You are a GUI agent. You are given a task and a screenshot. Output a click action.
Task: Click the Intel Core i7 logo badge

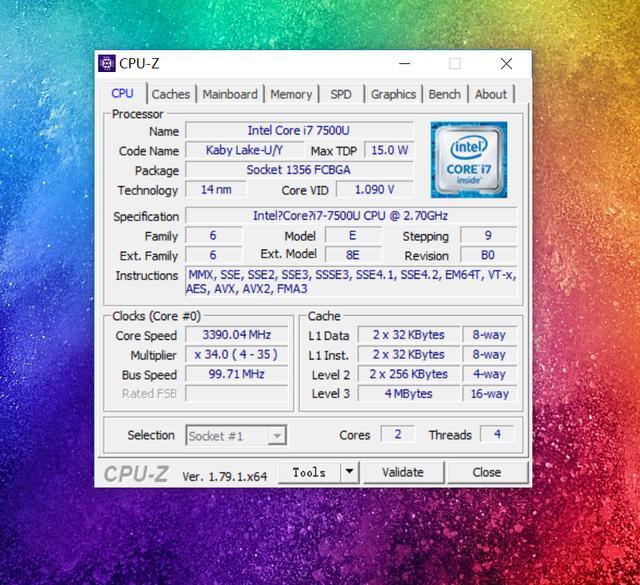[x=469, y=160]
